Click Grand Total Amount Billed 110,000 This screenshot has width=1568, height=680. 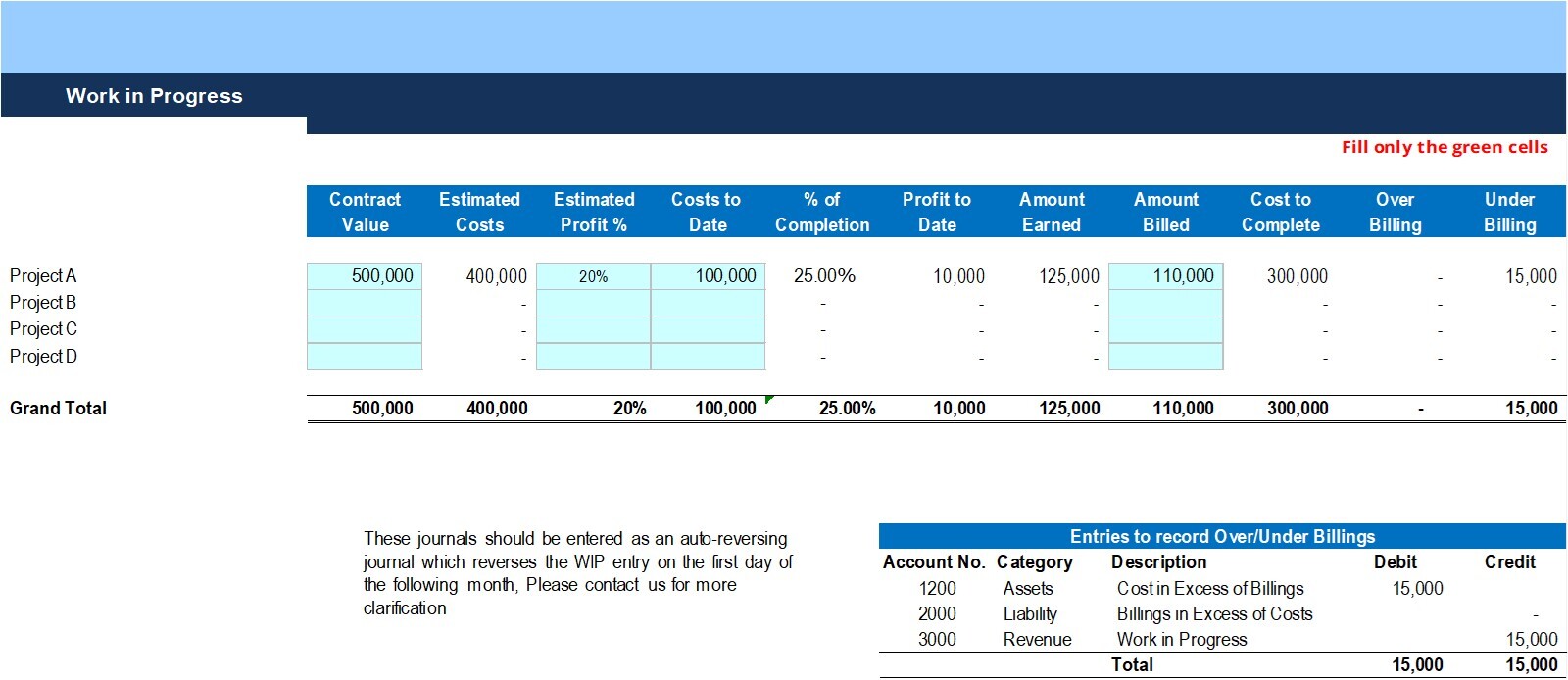tap(1183, 409)
